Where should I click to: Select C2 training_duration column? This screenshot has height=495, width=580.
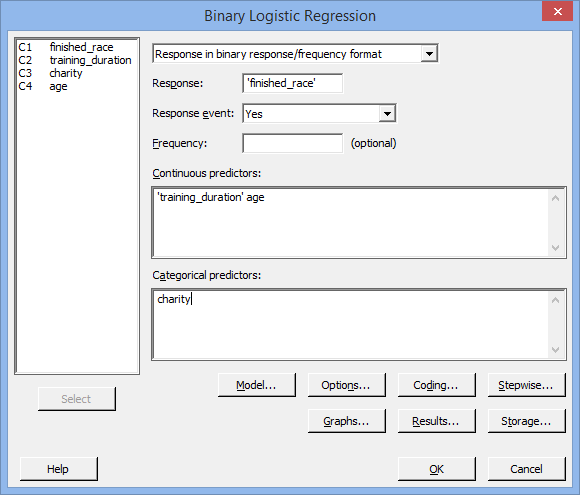(x=77, y=60)
